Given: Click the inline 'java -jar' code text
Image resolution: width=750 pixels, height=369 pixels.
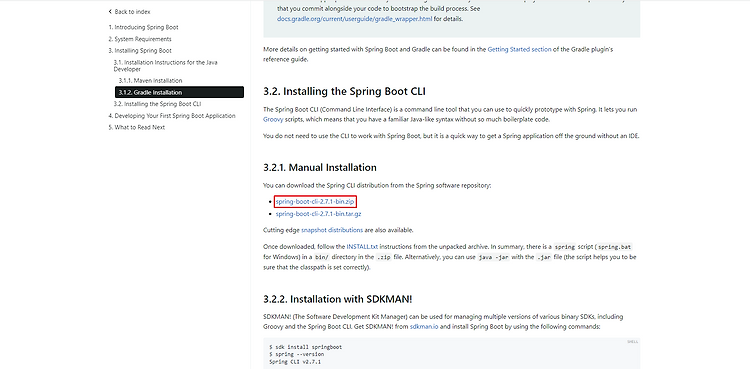Looking at the screenshot, I should (493, 257).
